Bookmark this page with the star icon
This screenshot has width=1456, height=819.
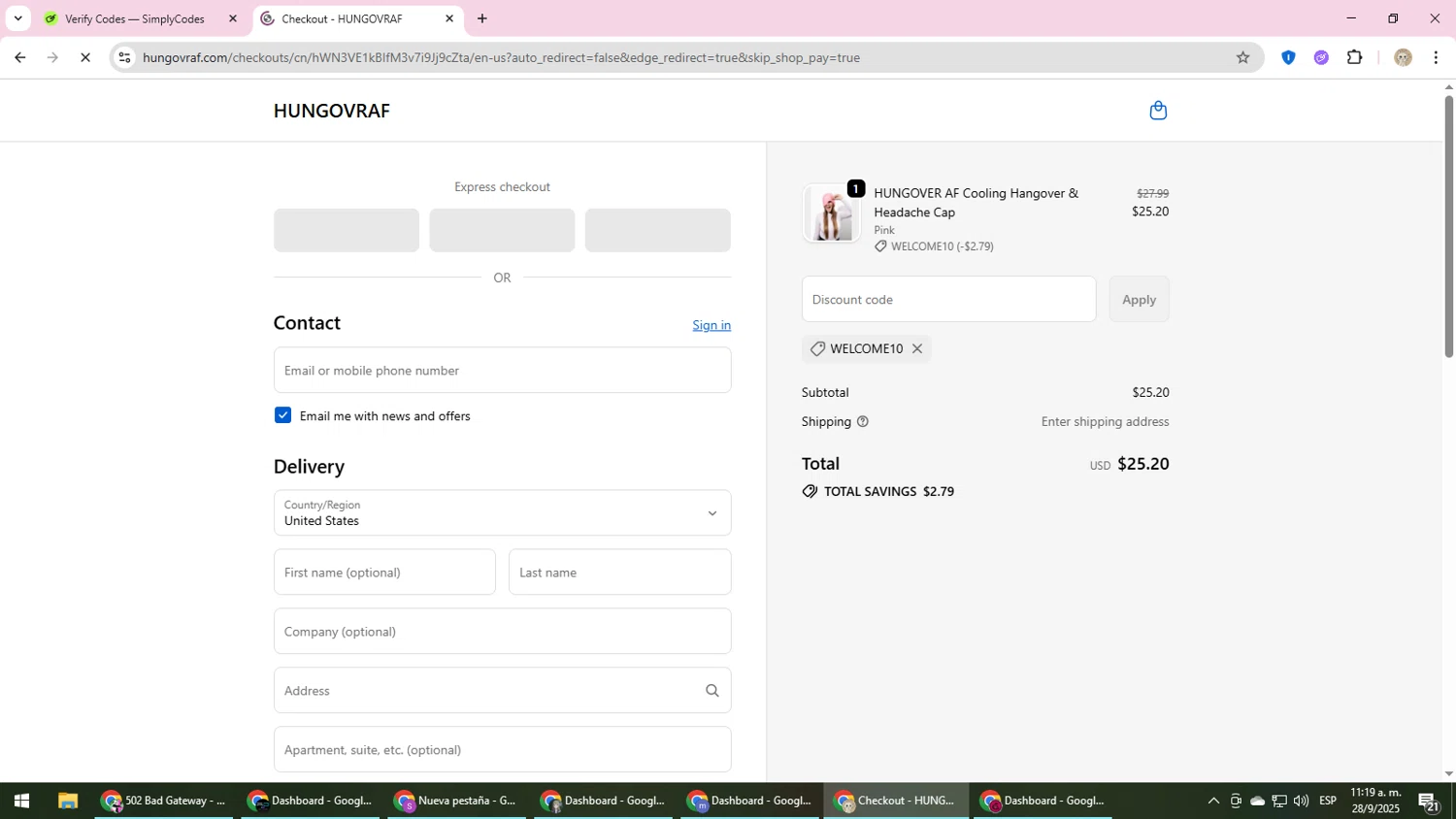(1242, 57)
